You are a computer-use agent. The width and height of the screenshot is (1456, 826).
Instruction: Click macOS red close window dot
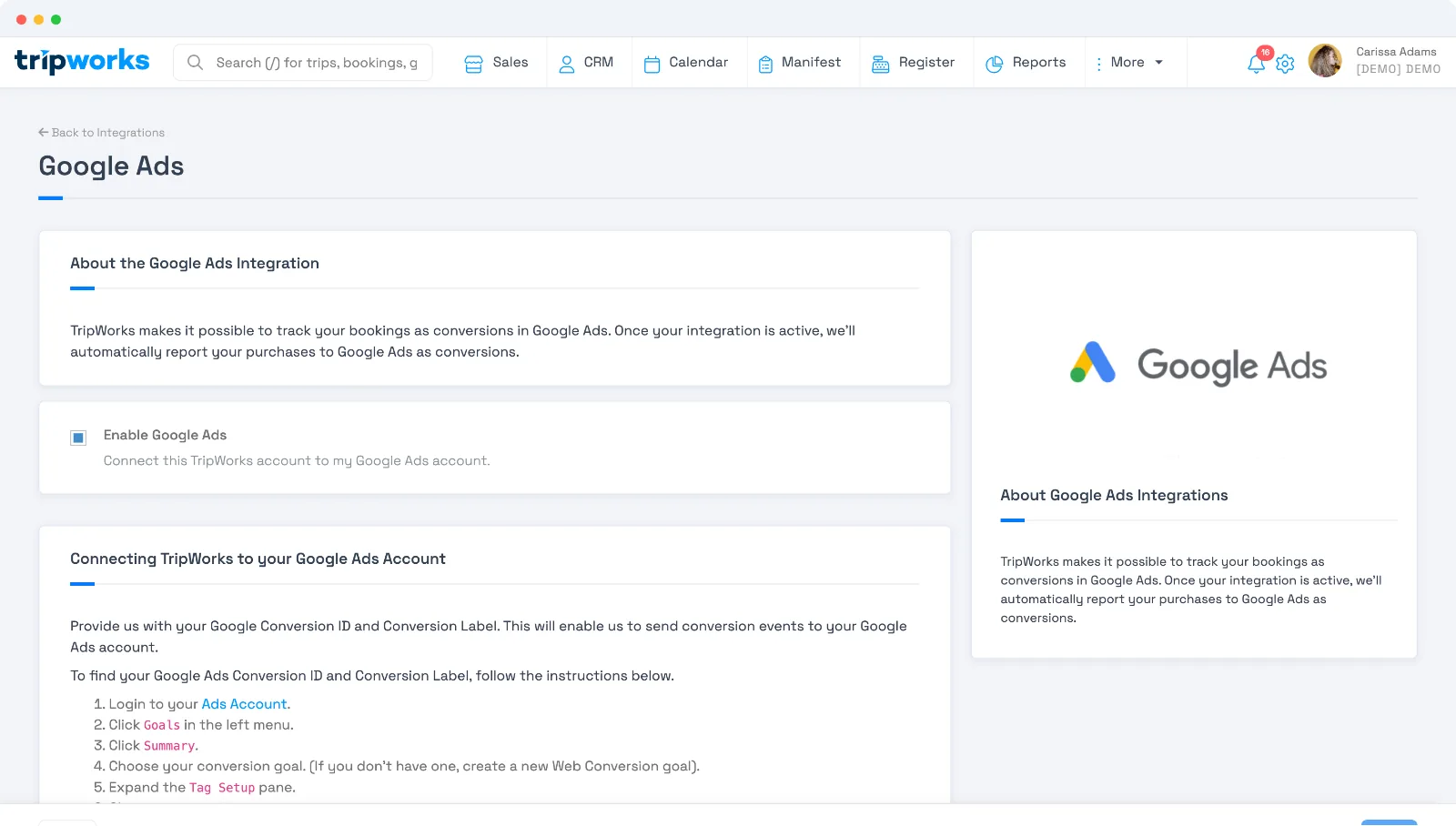(x=21, y=19)
